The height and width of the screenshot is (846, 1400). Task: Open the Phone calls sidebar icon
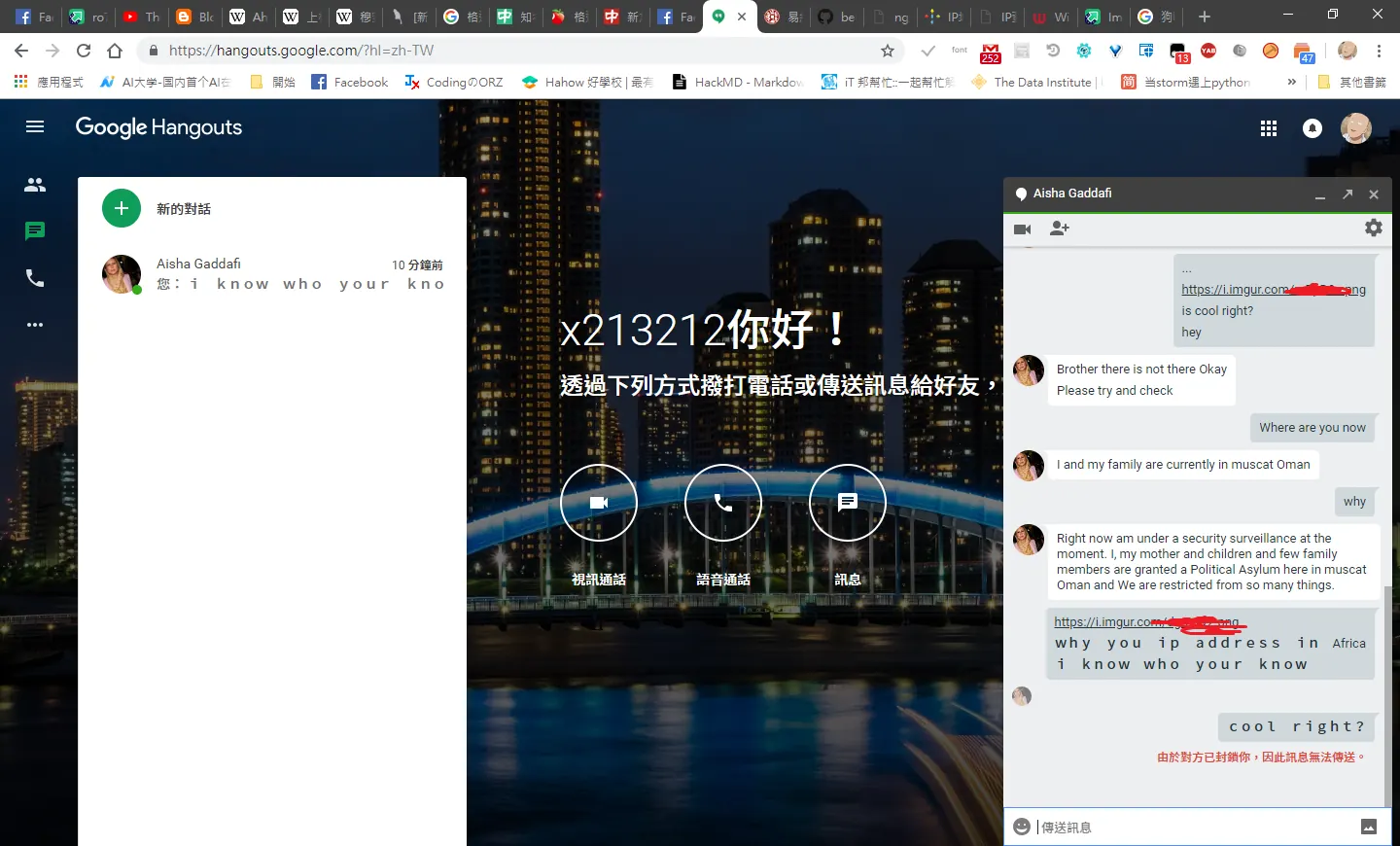click(x=35, y=278)
